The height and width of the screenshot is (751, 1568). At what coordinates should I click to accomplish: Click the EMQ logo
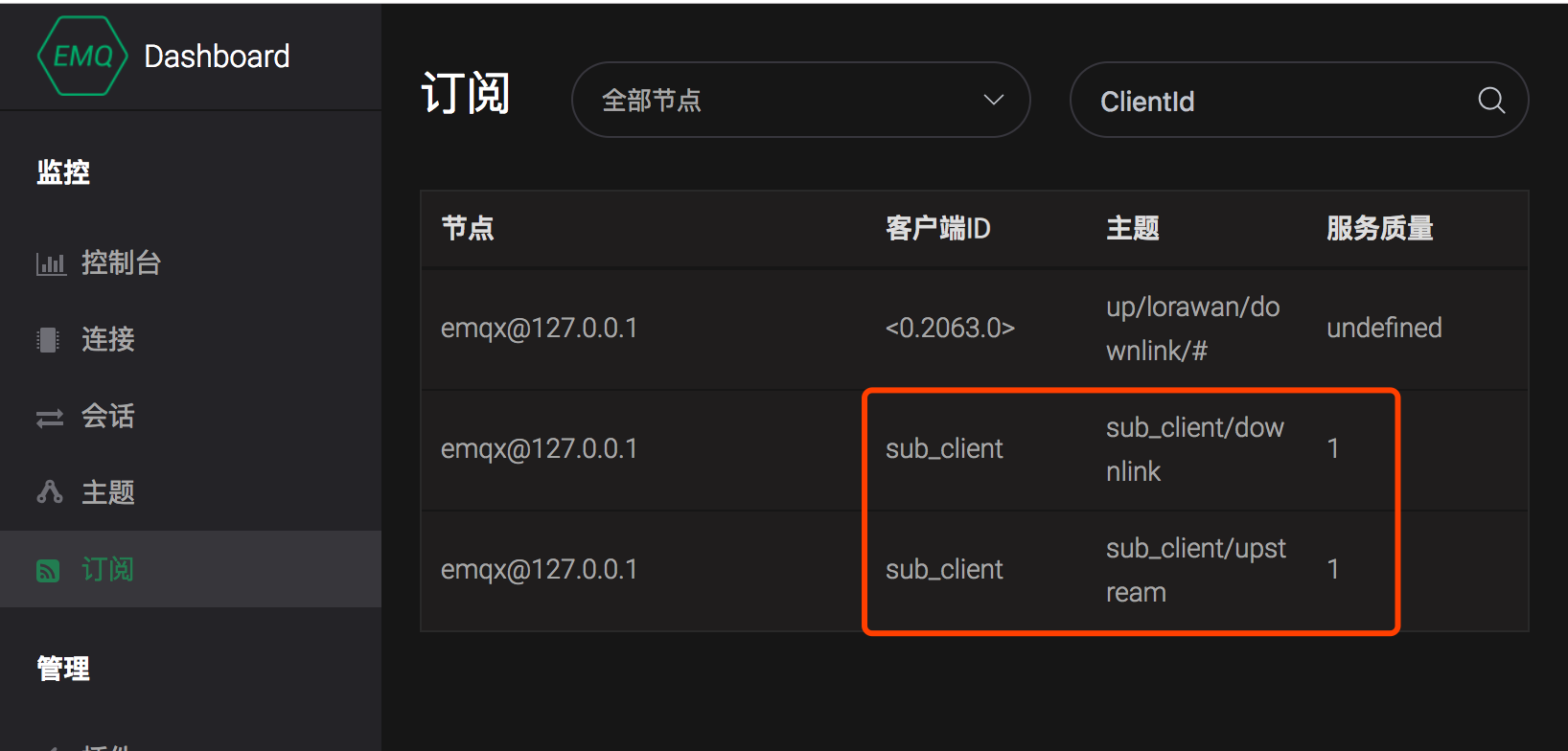83,55
